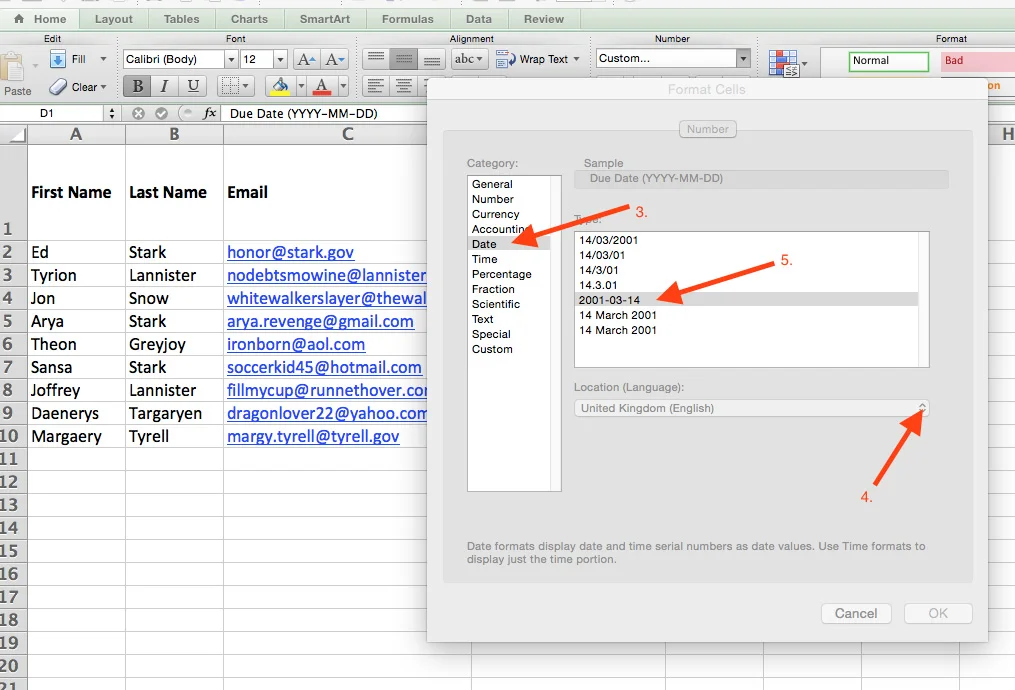Decrease font size with the smaller A icon
The image size is (1015, 690).
click(335, 60)
